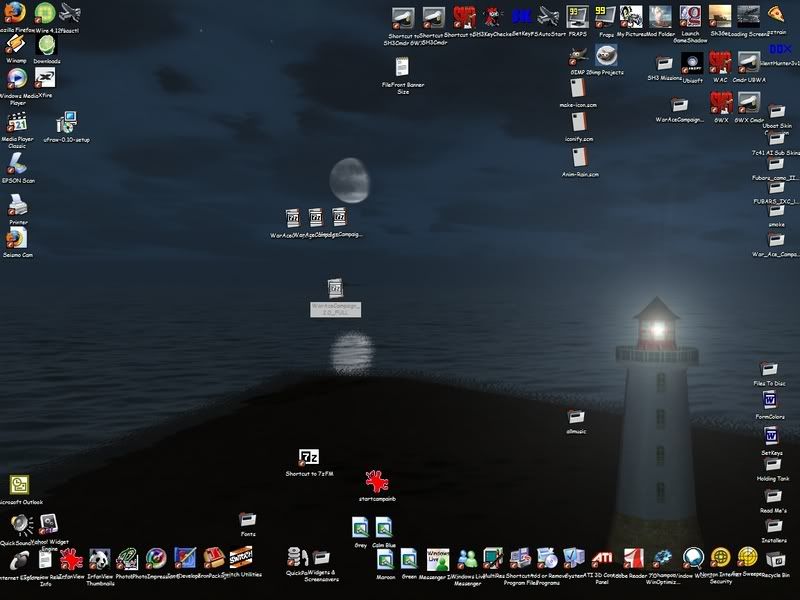Open the Mod Folder icon
Image resolution: width=800 pixels, height=600 pixels.
tap(660, 17)
